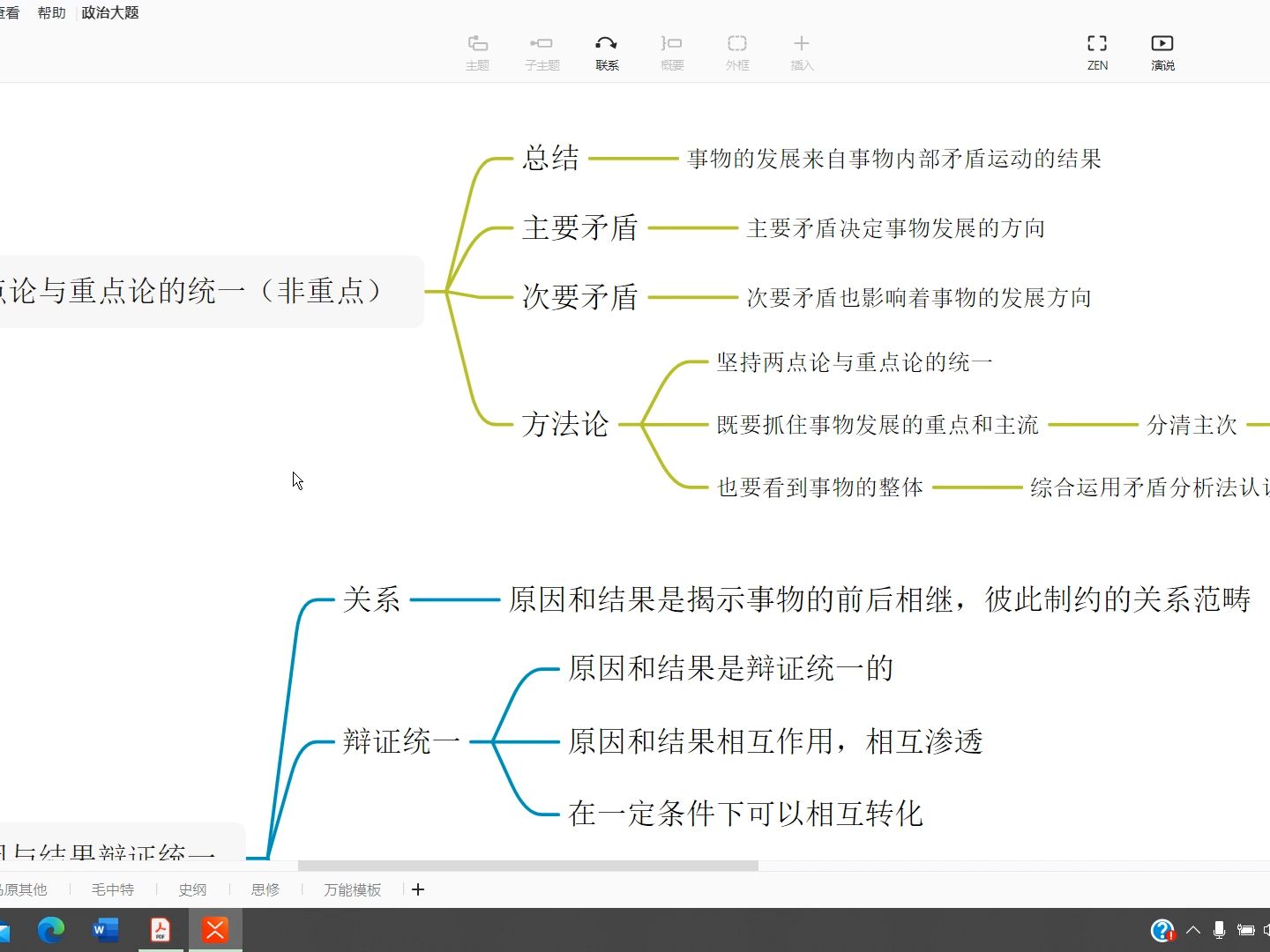
Task: Click the 外框 (Boundary) toolbar icon
Action: coord(737,52)
